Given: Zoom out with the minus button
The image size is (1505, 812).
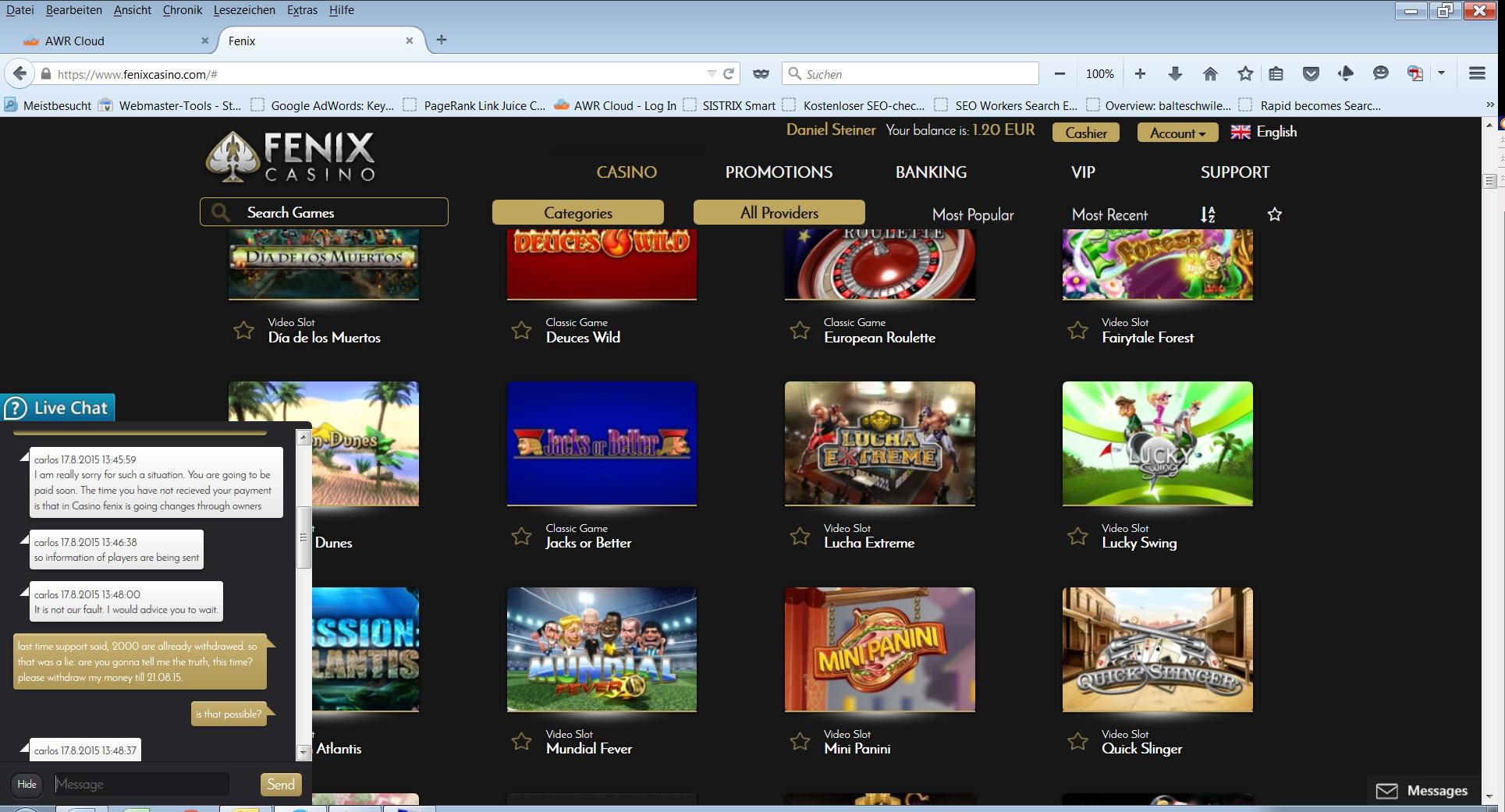Looking at the screenshot, I should click(1060, 73).
